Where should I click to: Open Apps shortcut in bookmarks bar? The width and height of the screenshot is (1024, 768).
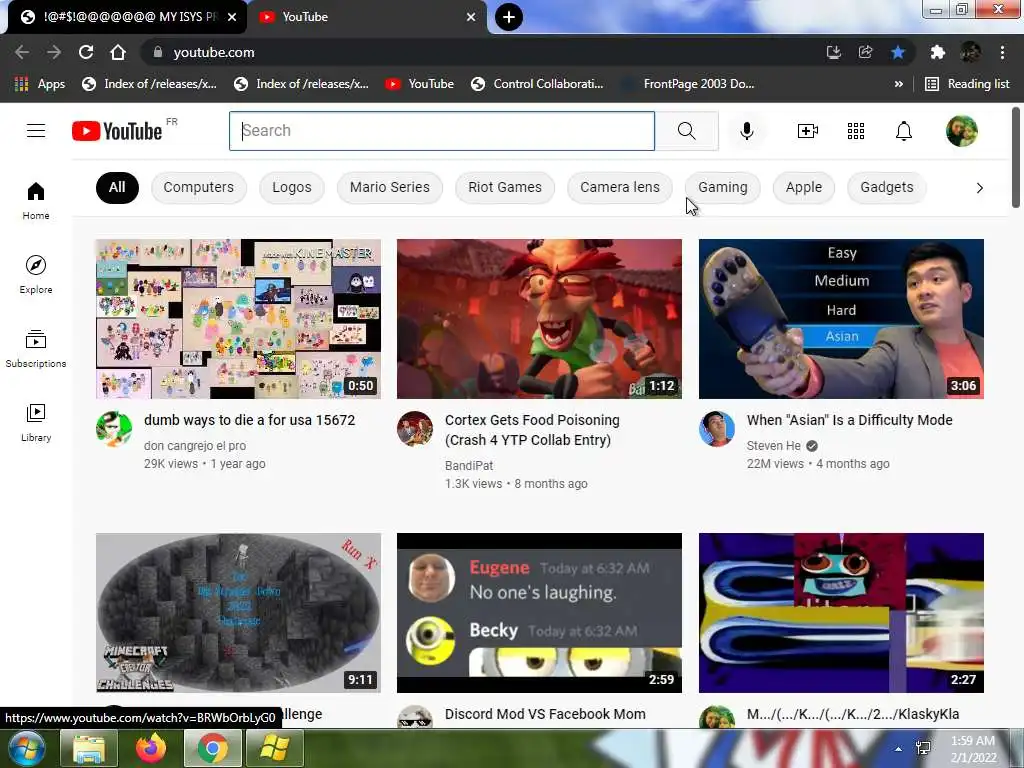39,84
